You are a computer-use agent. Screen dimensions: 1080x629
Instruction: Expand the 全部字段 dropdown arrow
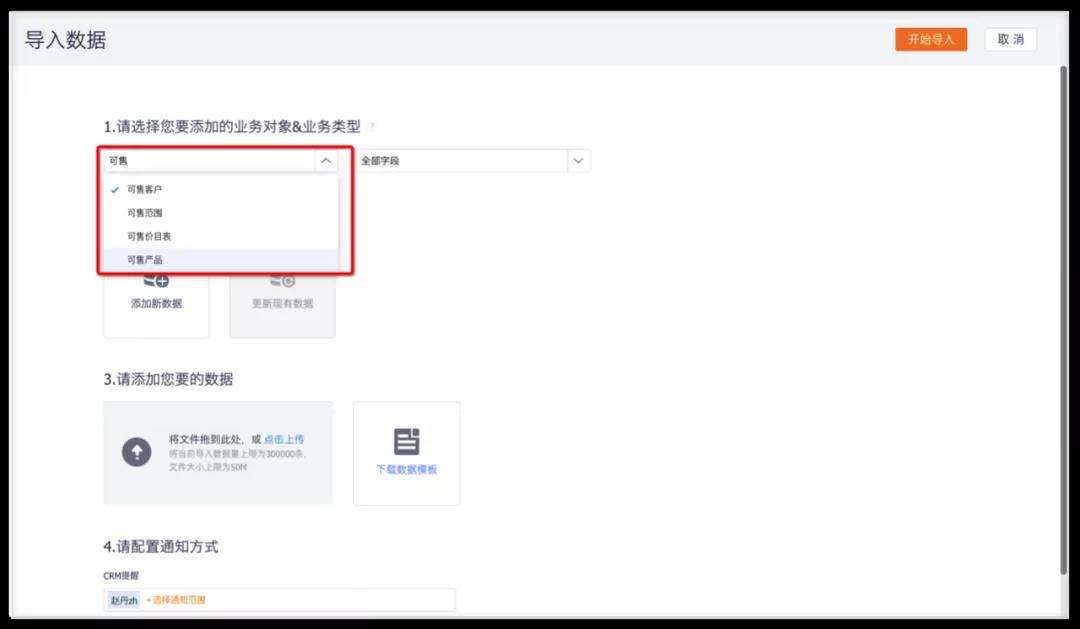click(578, 160)
